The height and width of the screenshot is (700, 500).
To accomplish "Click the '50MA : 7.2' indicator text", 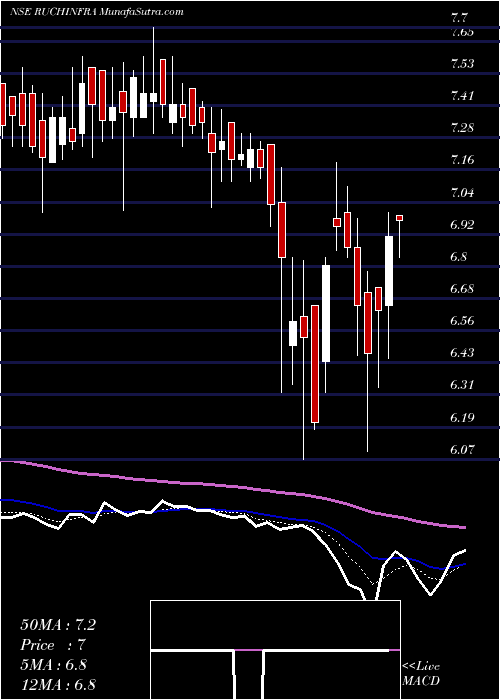I will click(x=58, y=625).
